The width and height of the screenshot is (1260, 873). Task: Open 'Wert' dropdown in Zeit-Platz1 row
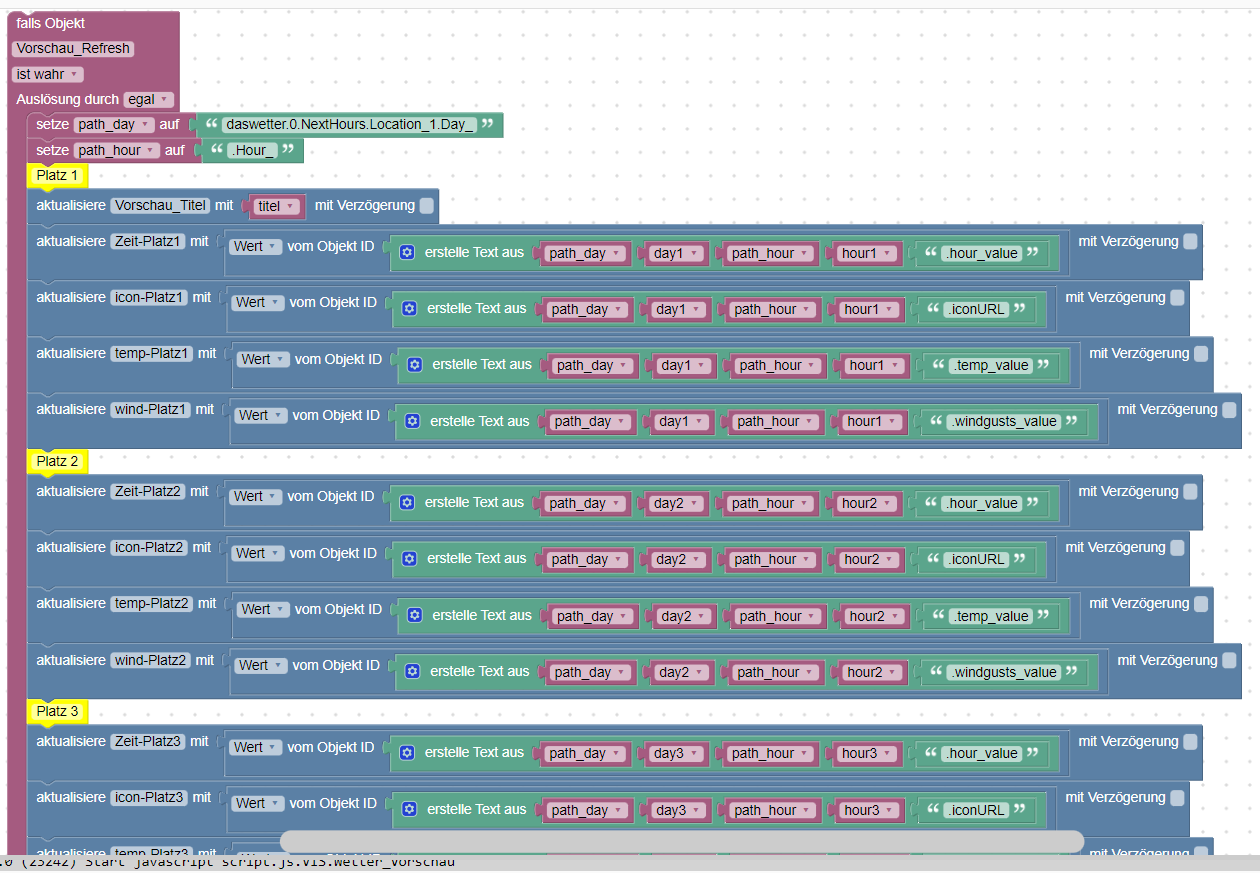256,246
